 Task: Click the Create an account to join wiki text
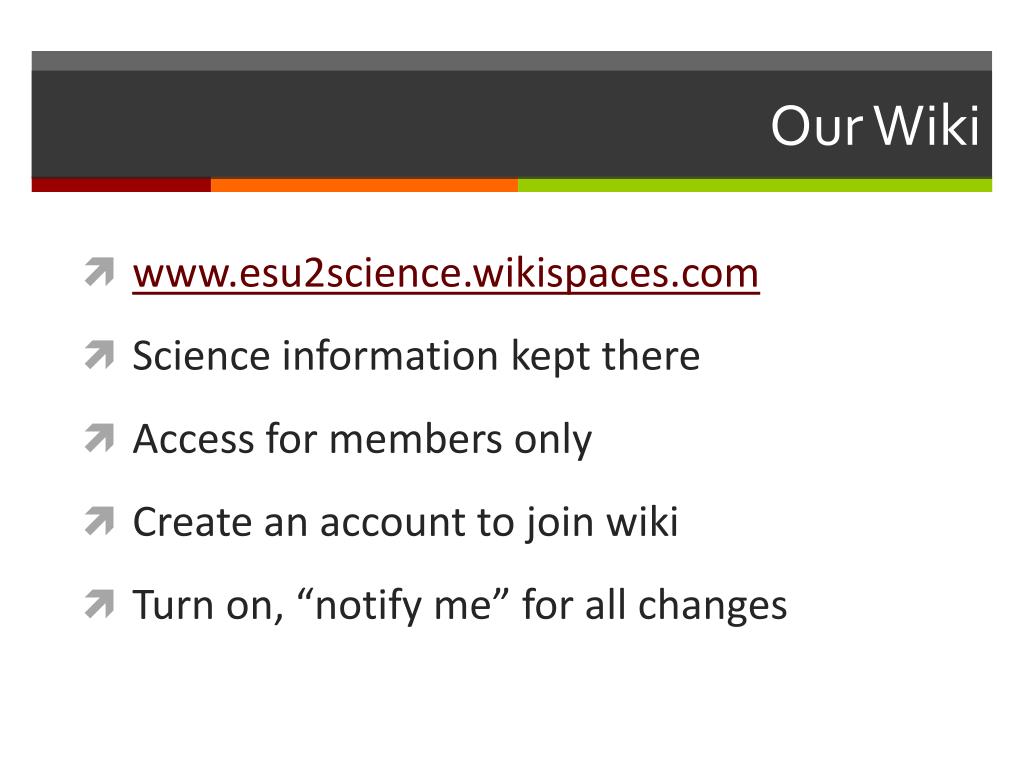coord(405,522)
